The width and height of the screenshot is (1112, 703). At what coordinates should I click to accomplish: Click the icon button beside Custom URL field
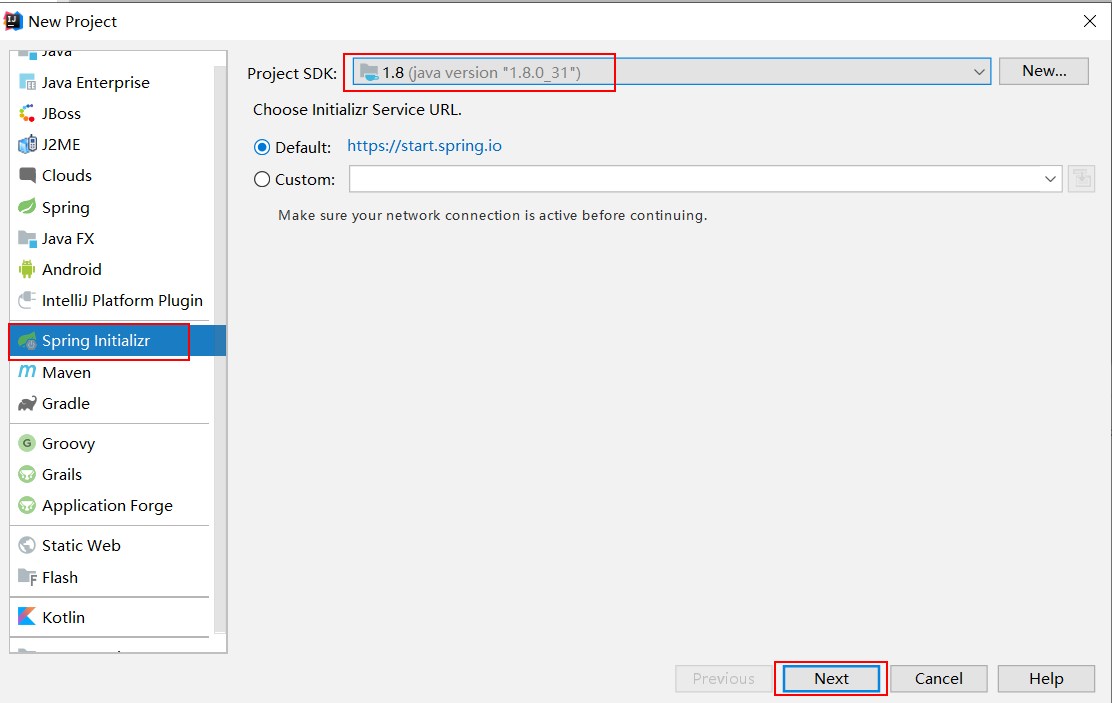point(1082,179)
